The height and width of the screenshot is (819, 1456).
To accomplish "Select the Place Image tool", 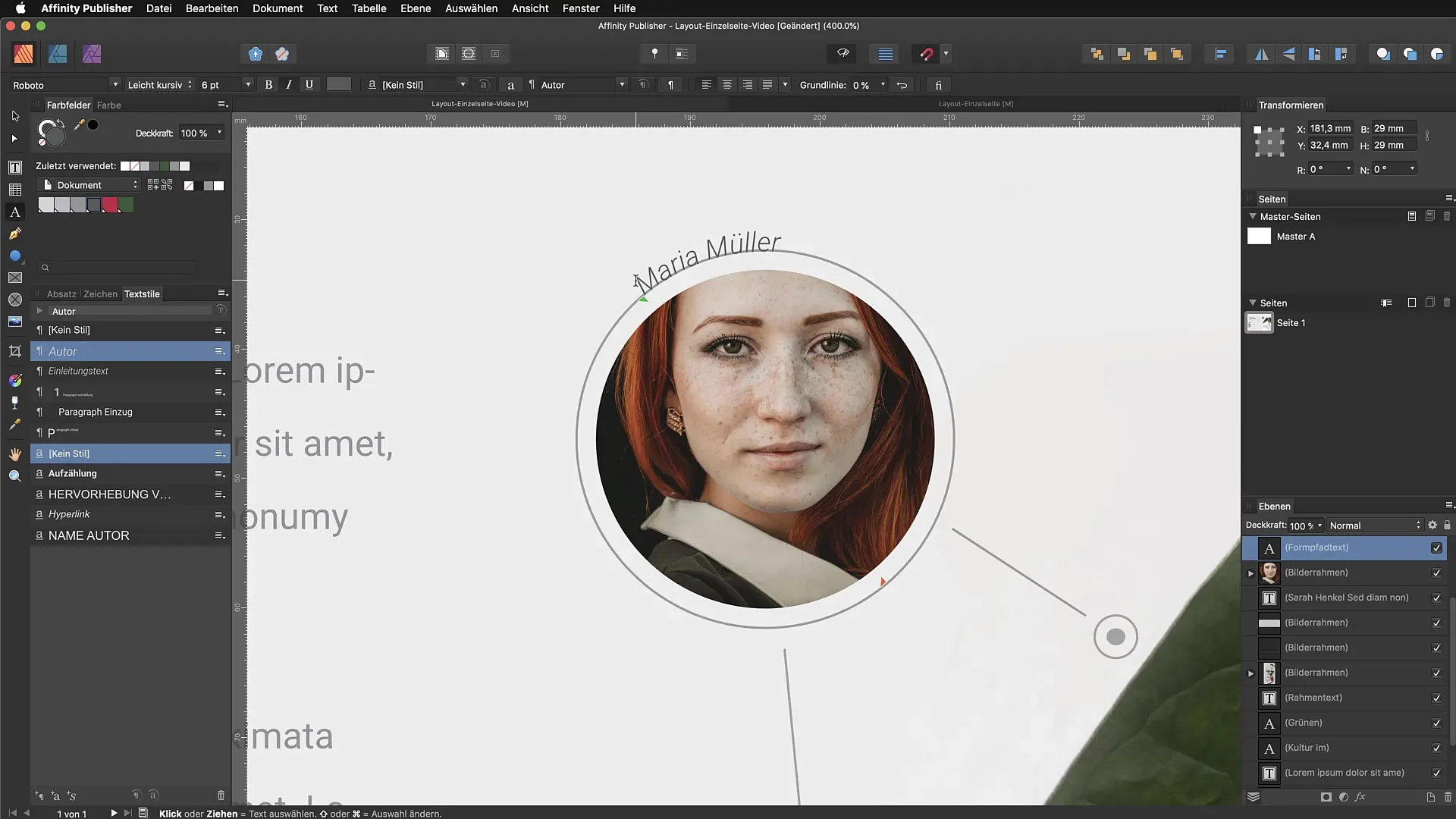I will (x=15, y=322).
